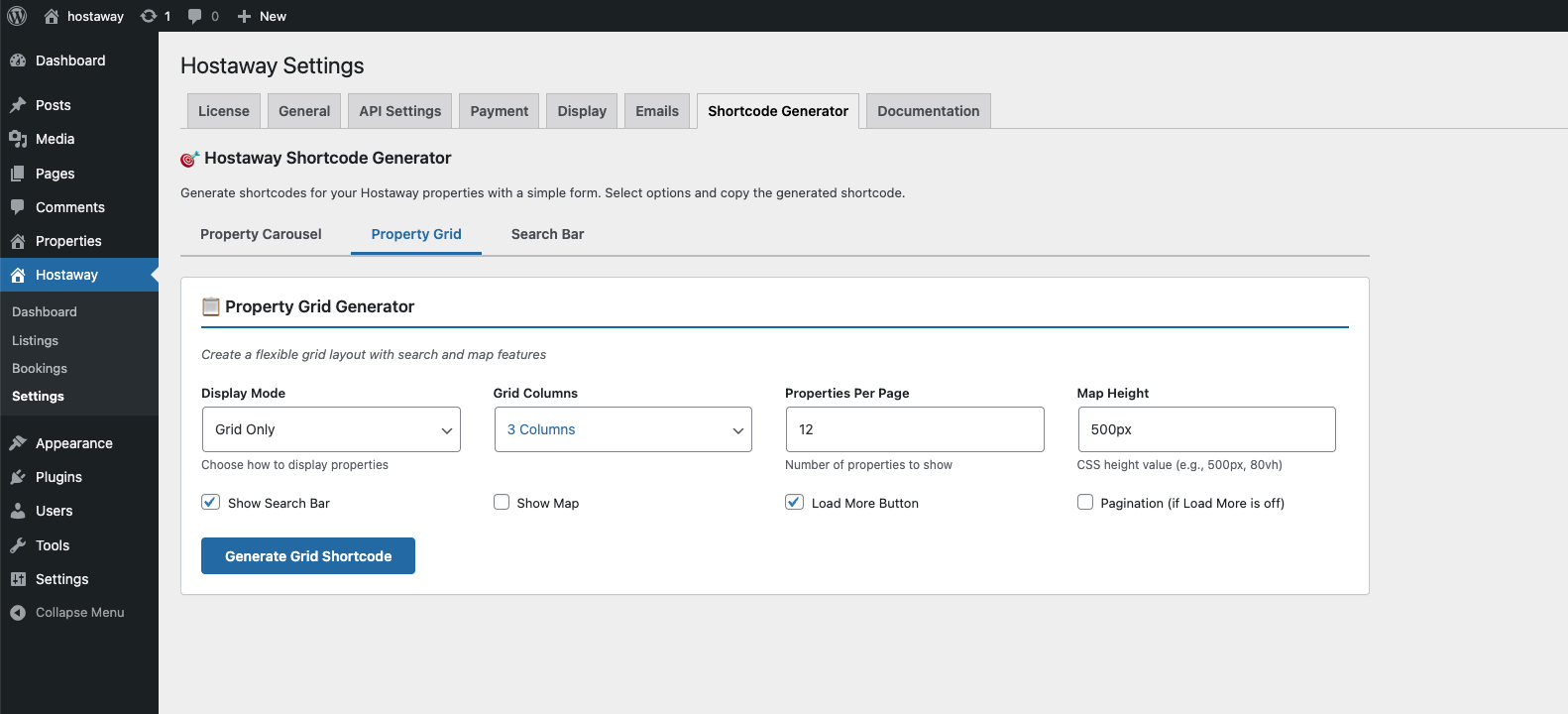Click the Properties house icon

click(x=18, y=241)
